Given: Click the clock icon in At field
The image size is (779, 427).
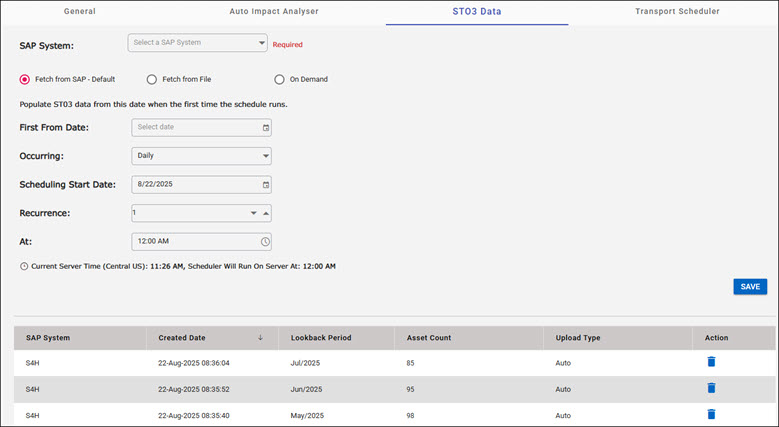Looking at the screenshot, I should 265,241.
